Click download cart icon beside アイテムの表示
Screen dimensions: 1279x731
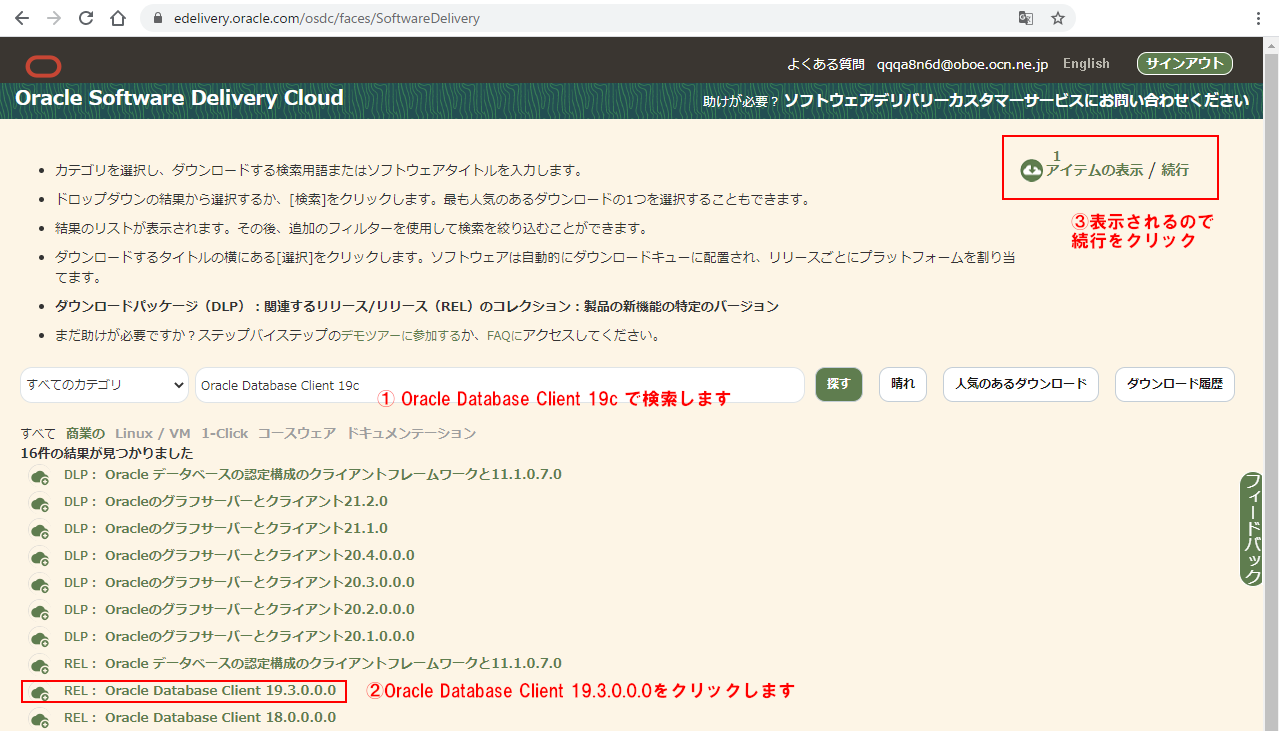pyautogui.click(x=1031, y=171)
